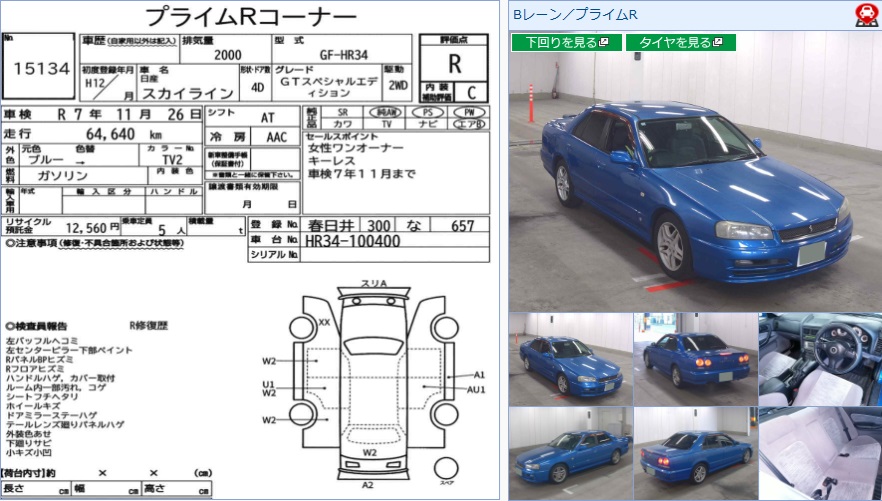The height and width of the screenshot is (501, 882).
Task: Click the XX mark on car diagram
Action: [x=324, y=322]
